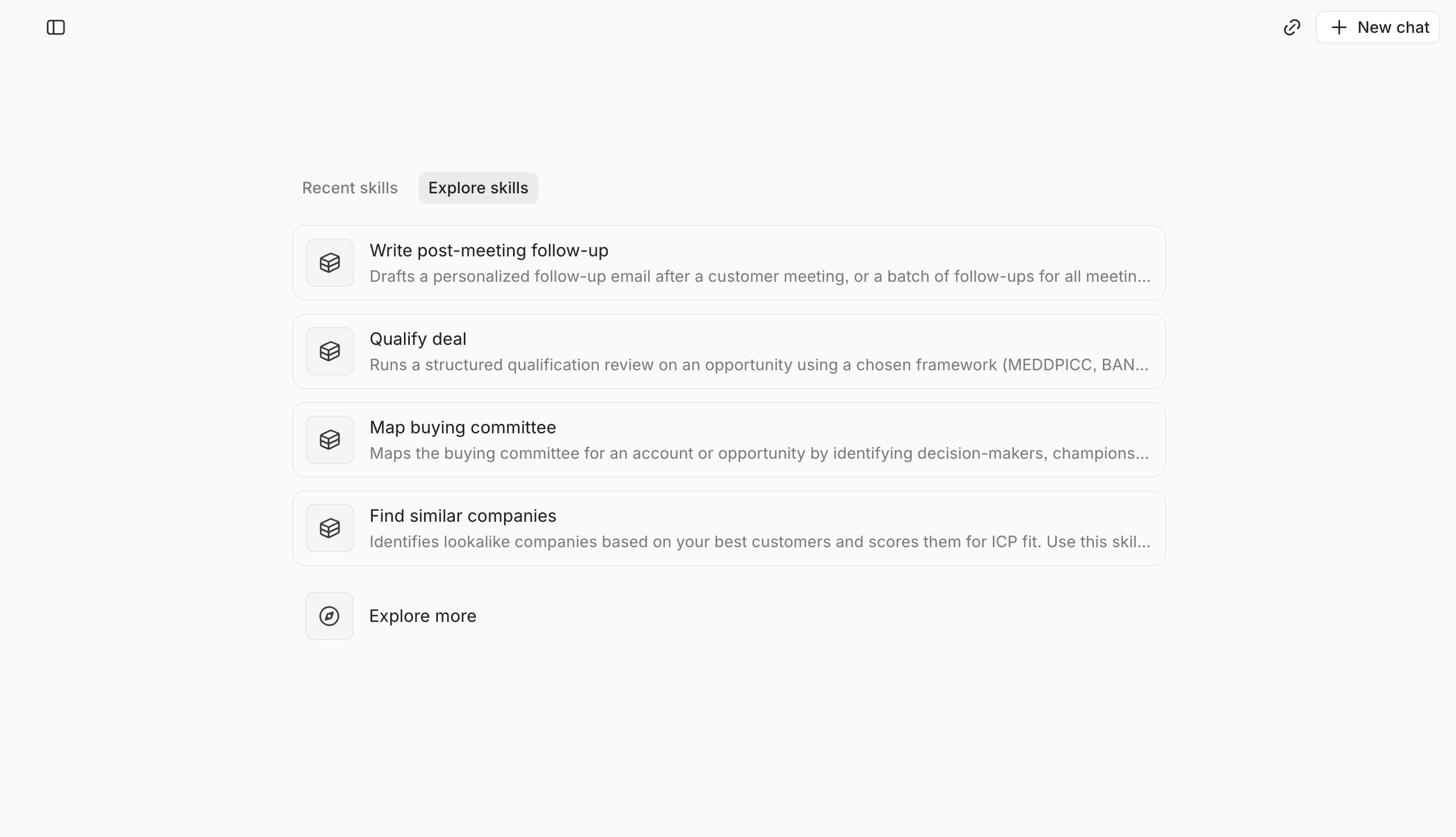
Task: Click the Find similar companies skill icon
Action: click(330, 528)
